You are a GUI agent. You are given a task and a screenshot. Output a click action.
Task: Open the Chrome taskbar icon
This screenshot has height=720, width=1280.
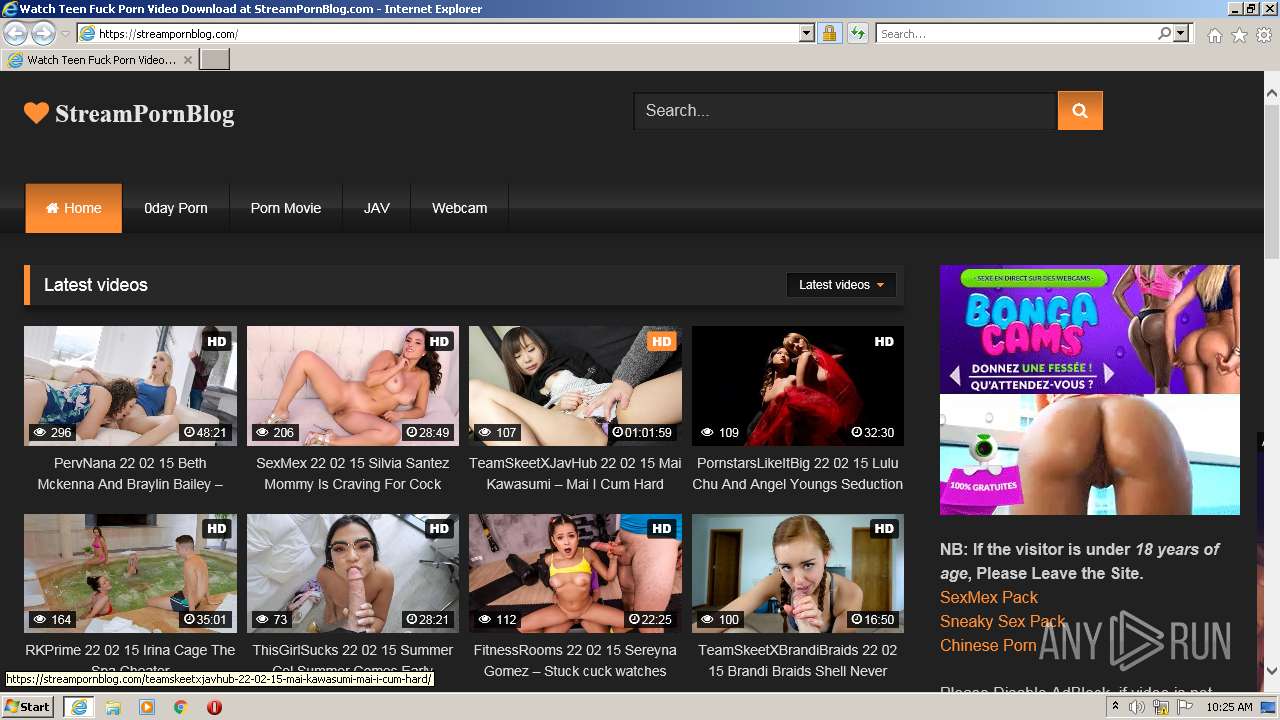181,707
